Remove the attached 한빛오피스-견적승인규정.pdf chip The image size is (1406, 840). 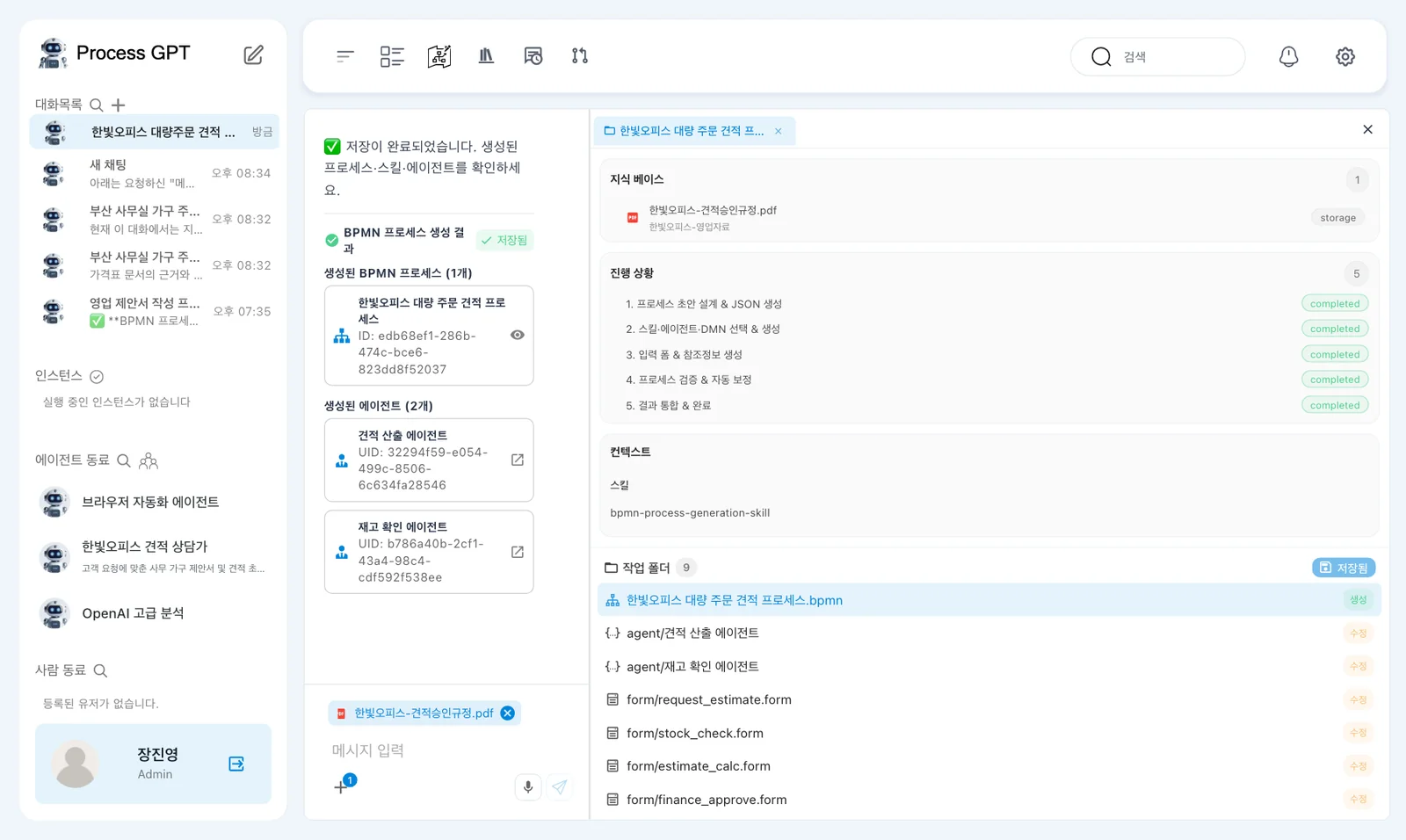pos(508,713)
